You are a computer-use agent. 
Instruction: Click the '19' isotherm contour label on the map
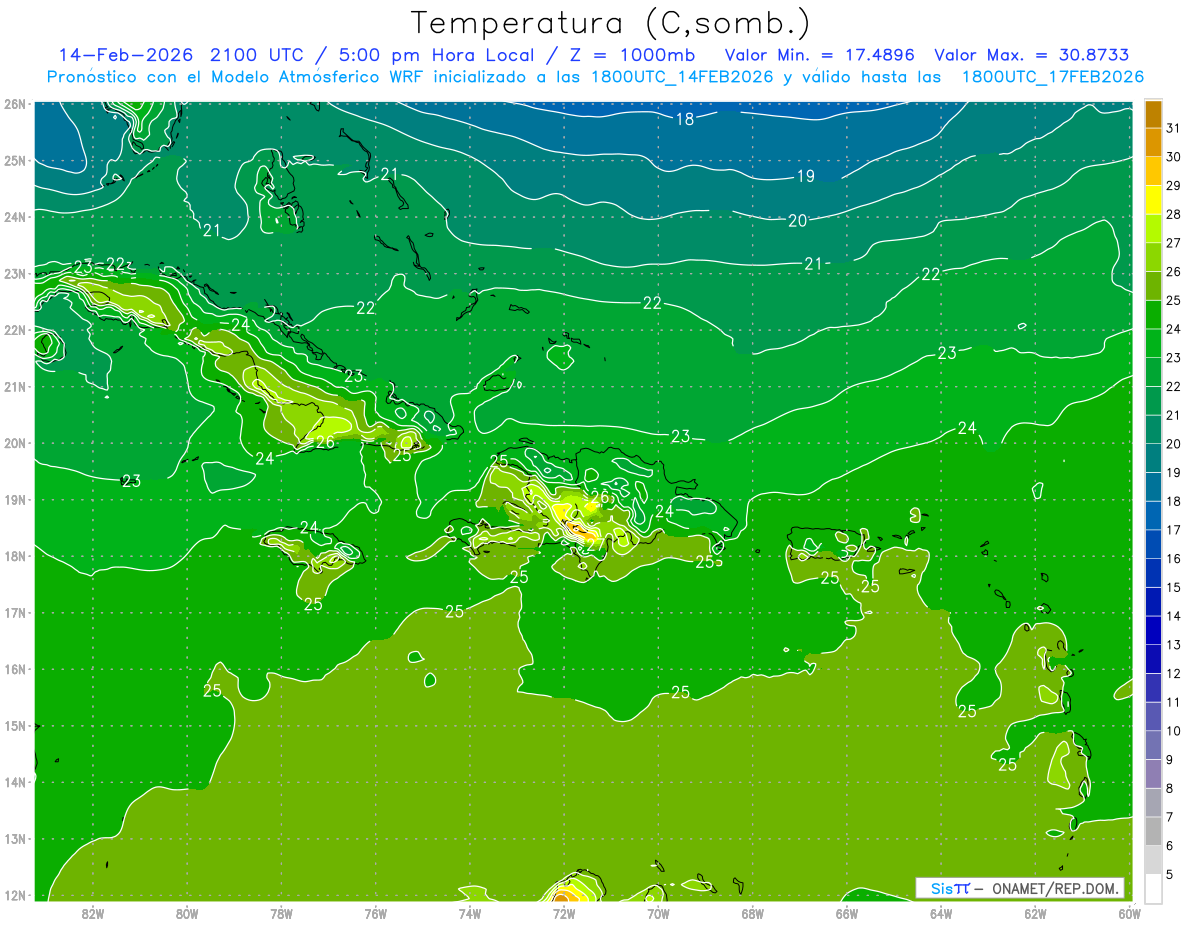point(805,176)
